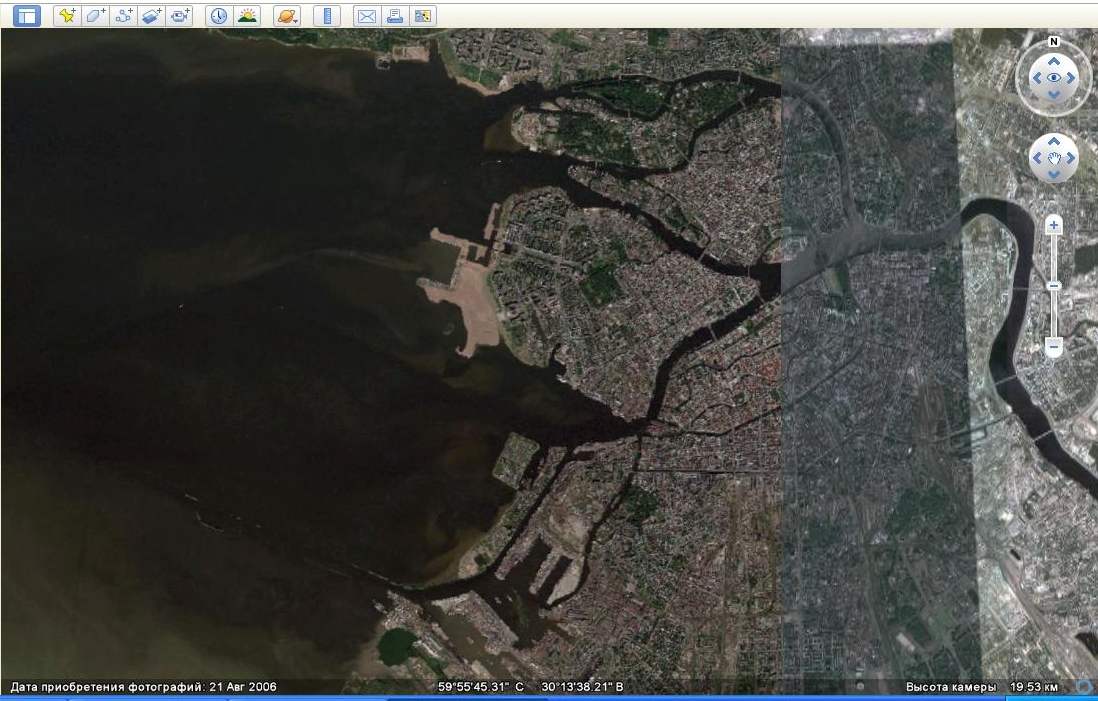
Task: Click the Email envelope icon
Action: (367, 16)
